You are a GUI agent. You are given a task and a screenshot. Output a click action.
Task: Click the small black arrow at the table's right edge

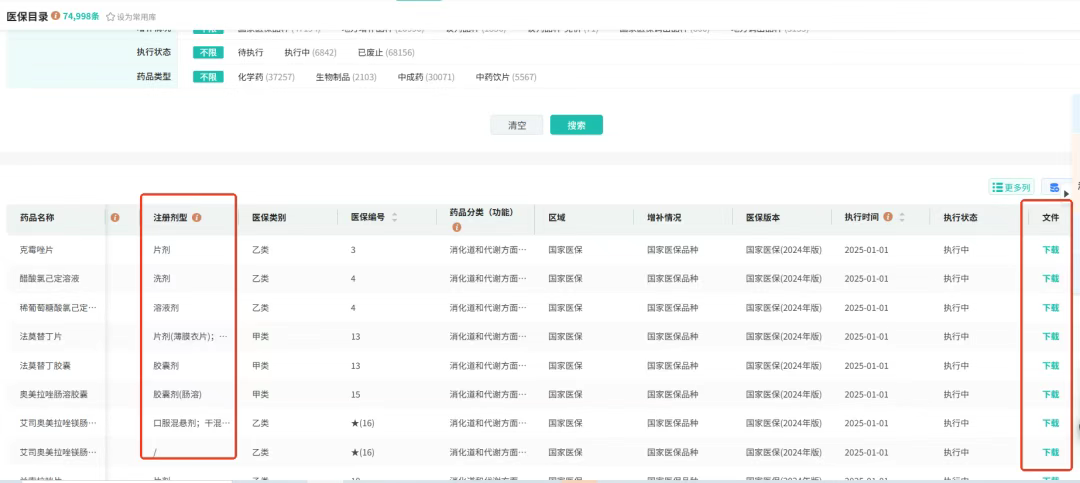(1066, 194)
